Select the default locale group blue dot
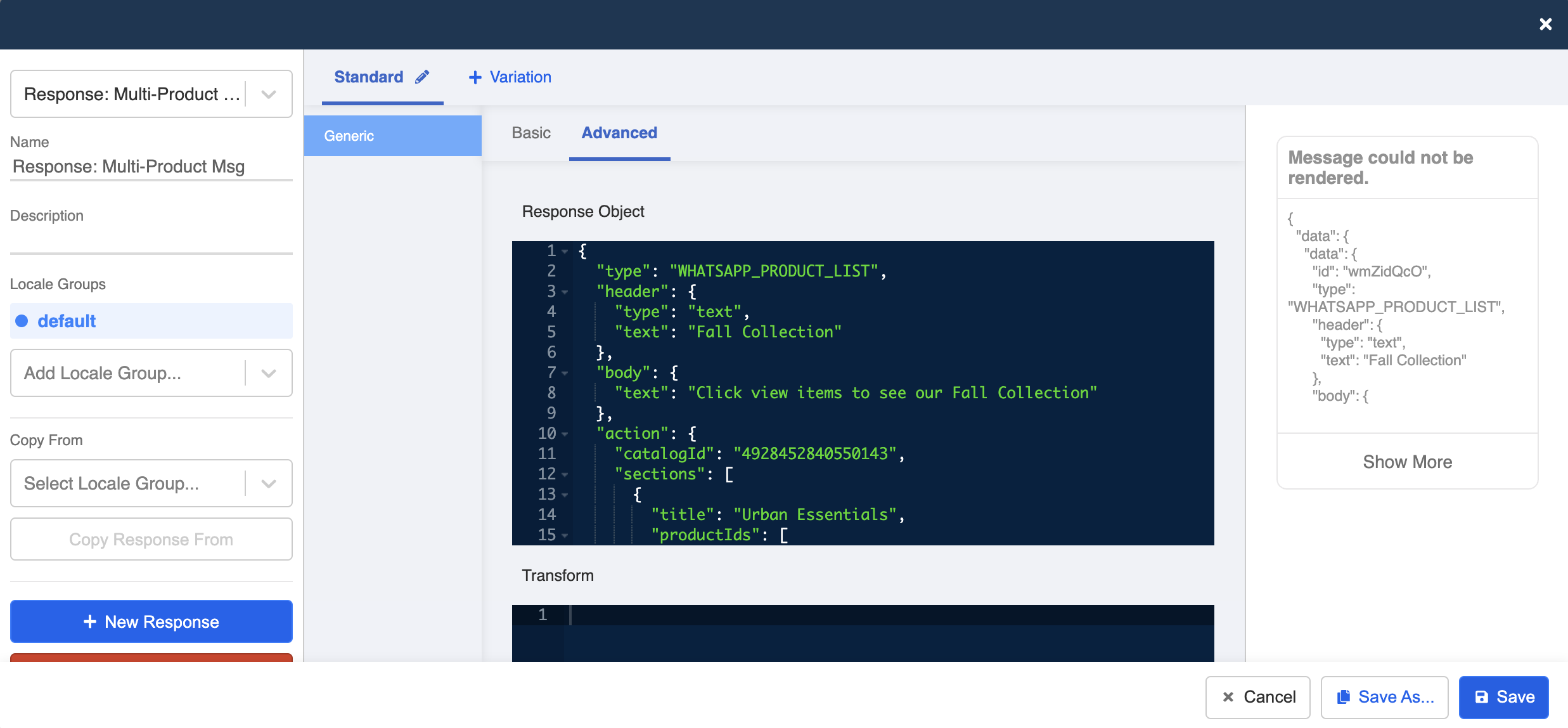The image size is (1568, 728). tap(22, 321)
